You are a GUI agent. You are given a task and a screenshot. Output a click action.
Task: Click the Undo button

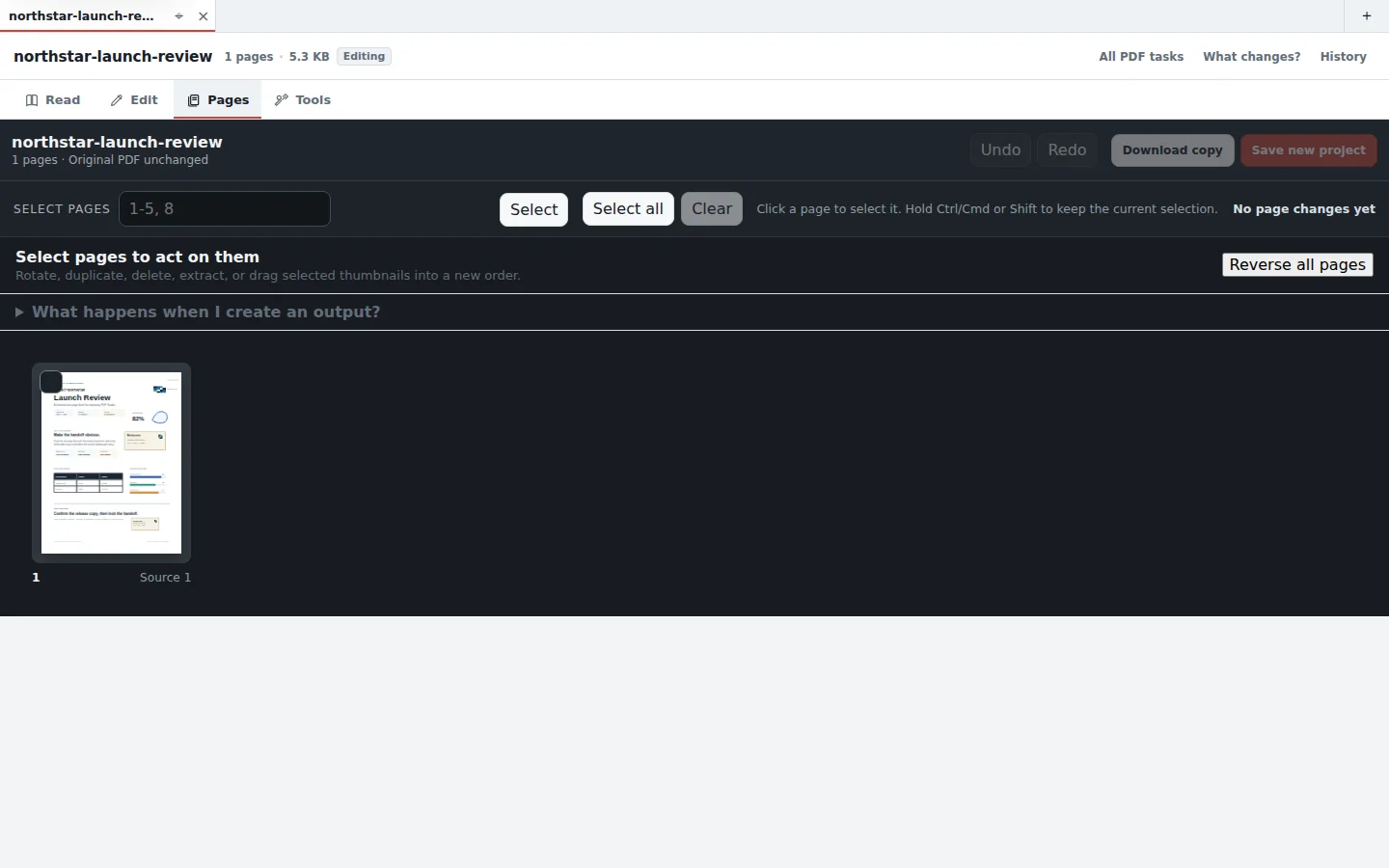1000,150
